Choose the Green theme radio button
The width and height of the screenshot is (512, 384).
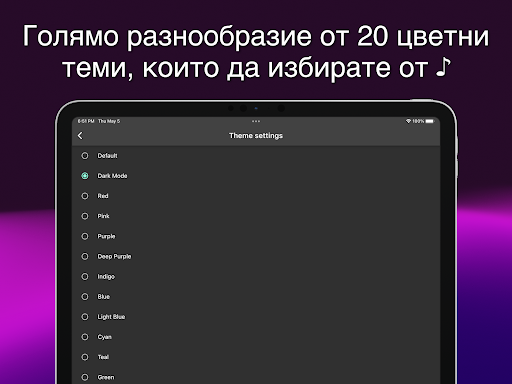85,377
